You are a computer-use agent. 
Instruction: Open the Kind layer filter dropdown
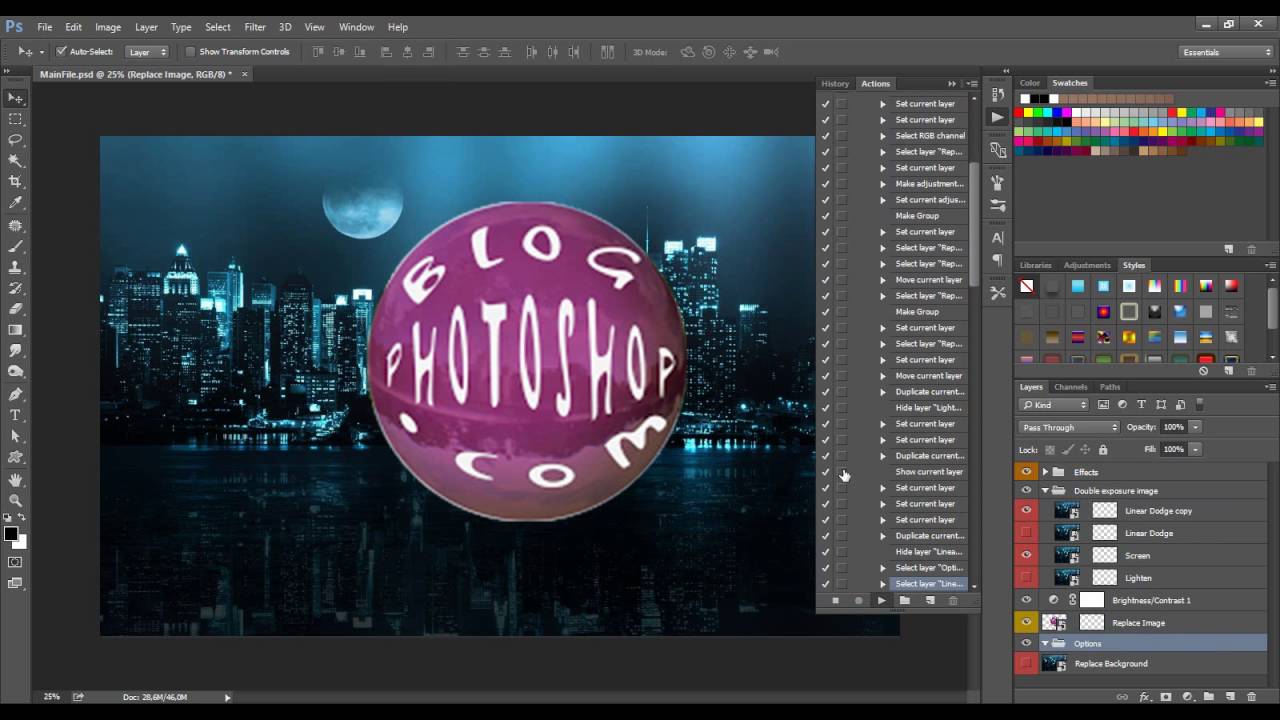(x=1054, y=405)
